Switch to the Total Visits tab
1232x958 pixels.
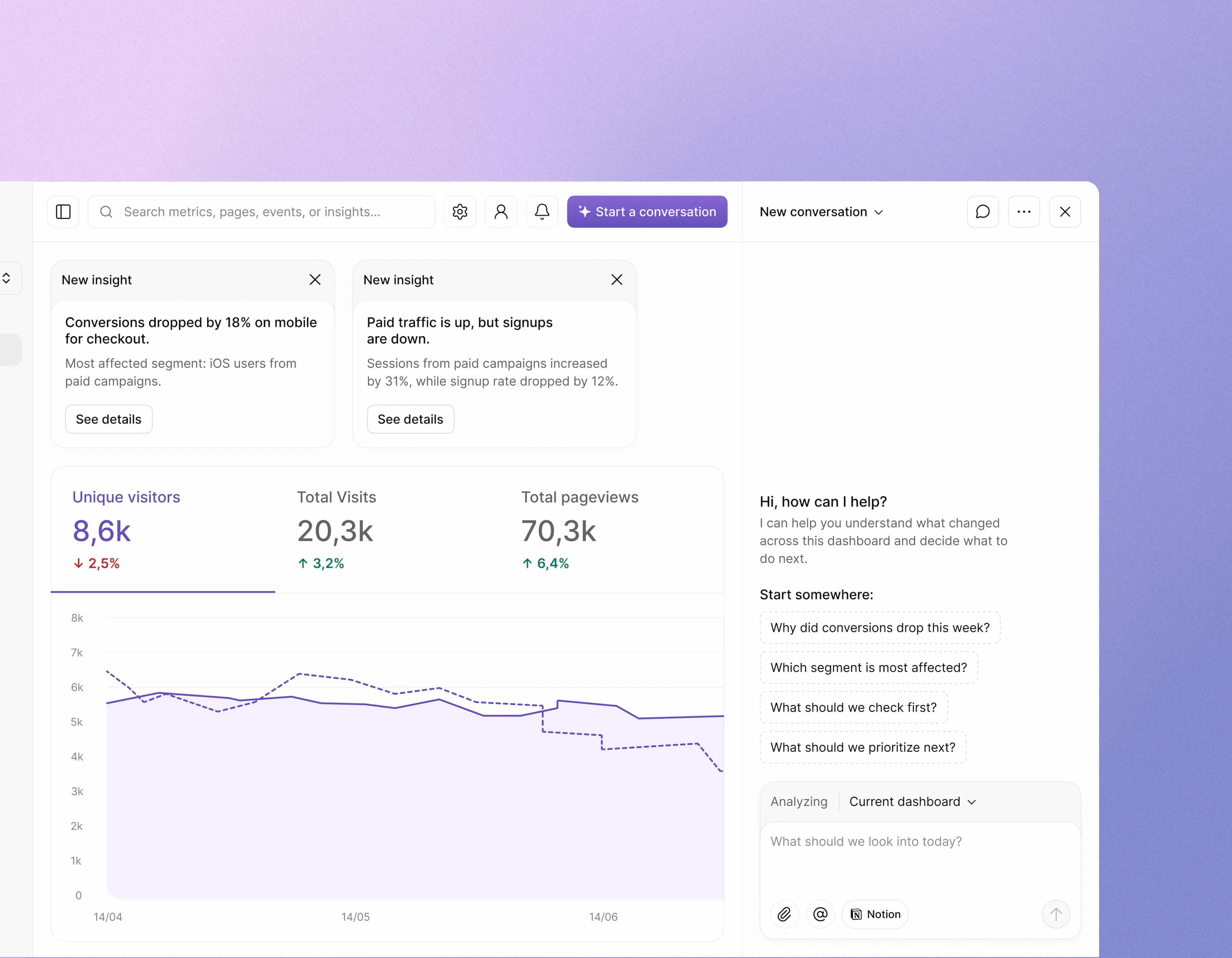click(x=387, y=529)
